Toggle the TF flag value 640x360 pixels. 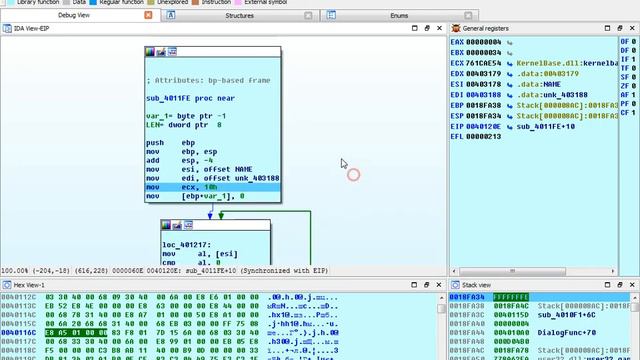(633, 68)
